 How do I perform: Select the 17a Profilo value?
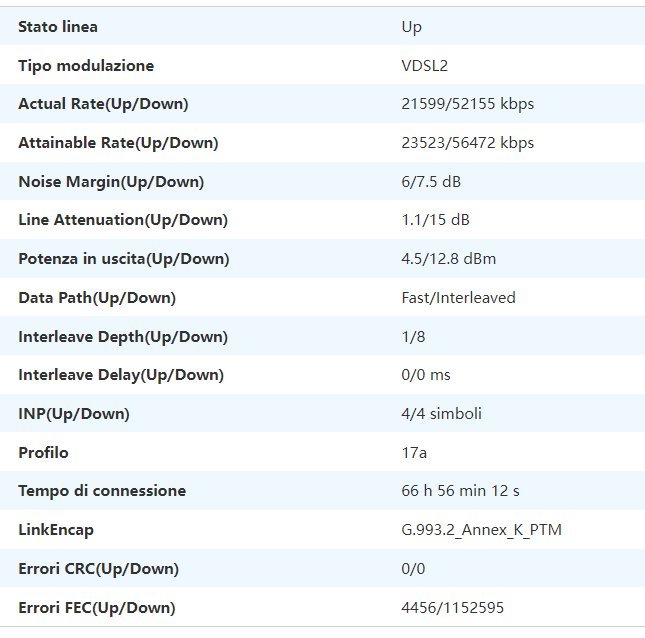414,453
